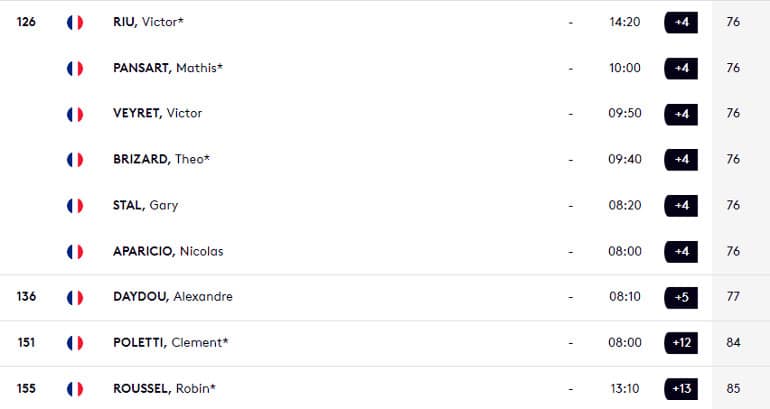The image size is (770, 409).
Task: Select the 14:20 tee time for Riu
Action: tap(625, 22)
